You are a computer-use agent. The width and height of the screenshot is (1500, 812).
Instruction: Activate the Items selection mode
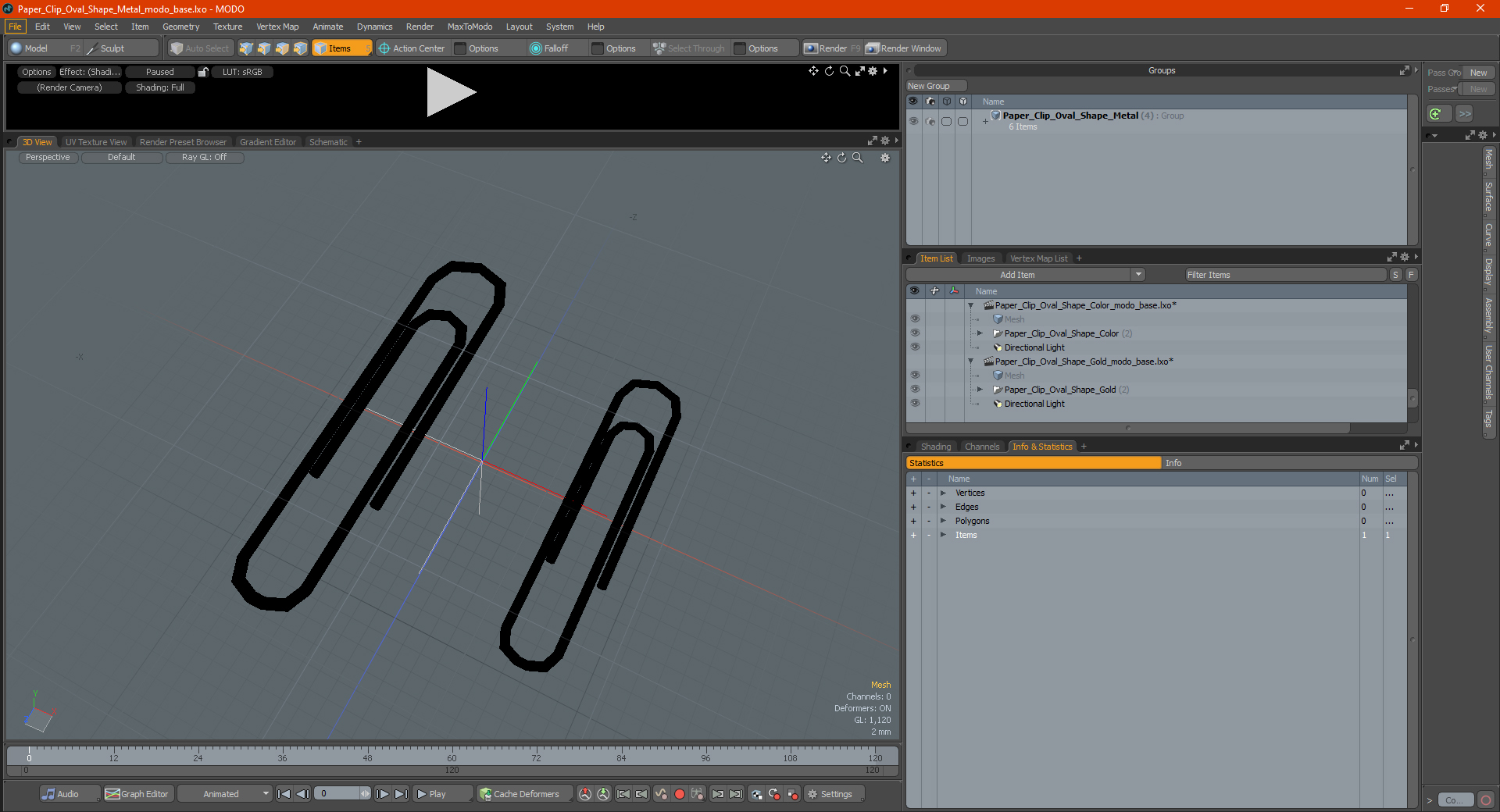pos(341,48)
